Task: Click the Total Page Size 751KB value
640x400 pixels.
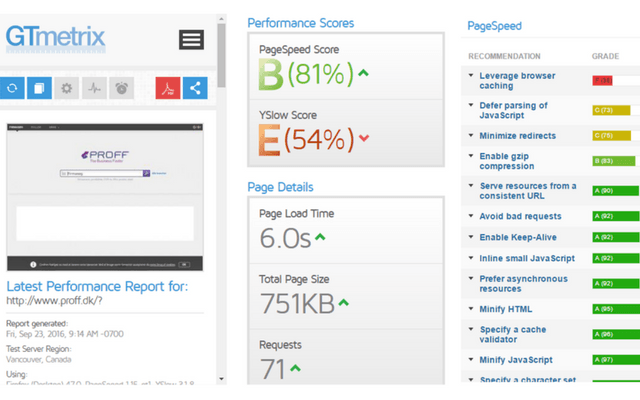Action: pyautogui.click(x=297, y=304)
